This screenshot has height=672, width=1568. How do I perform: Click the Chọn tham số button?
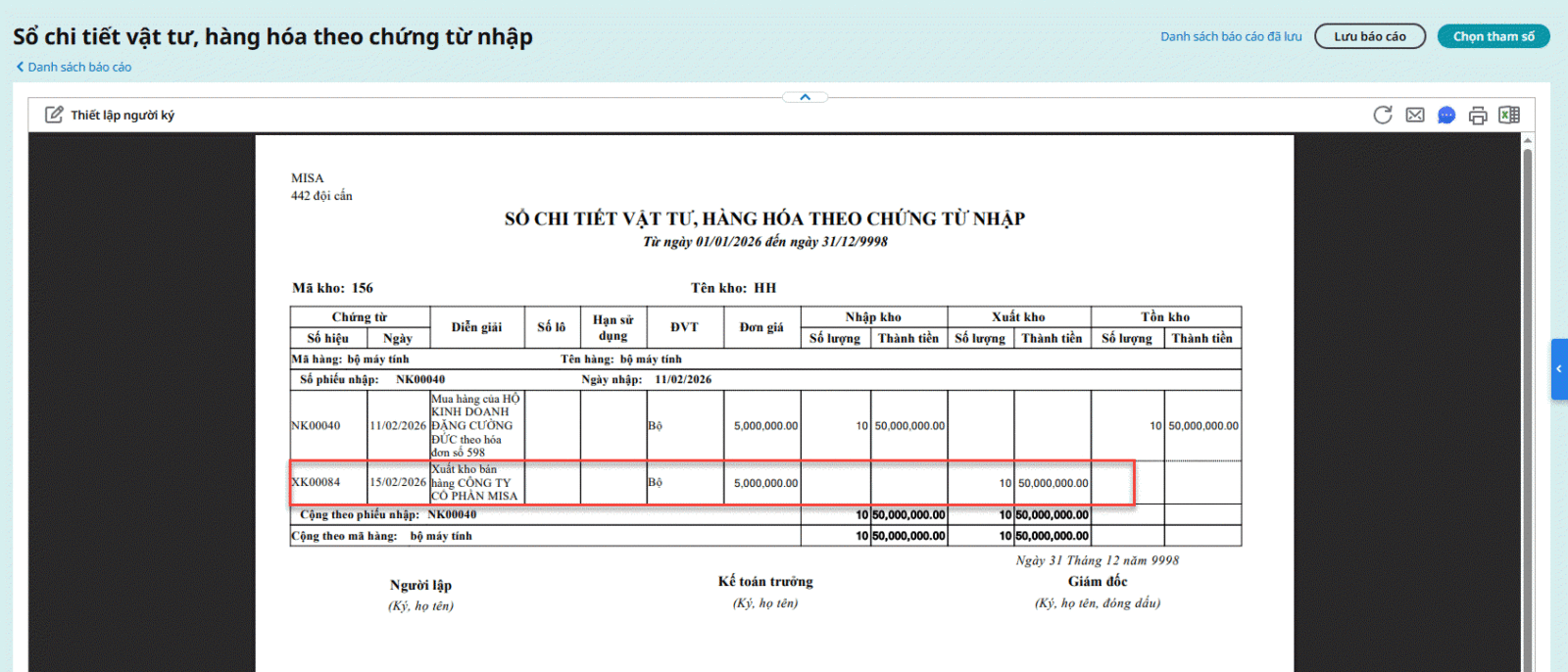pyautogui.click(x=1494, y=36)
